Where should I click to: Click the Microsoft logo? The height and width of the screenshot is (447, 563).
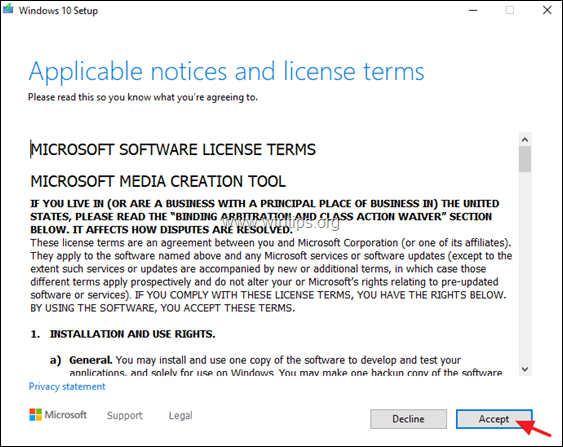click(58, 415)
